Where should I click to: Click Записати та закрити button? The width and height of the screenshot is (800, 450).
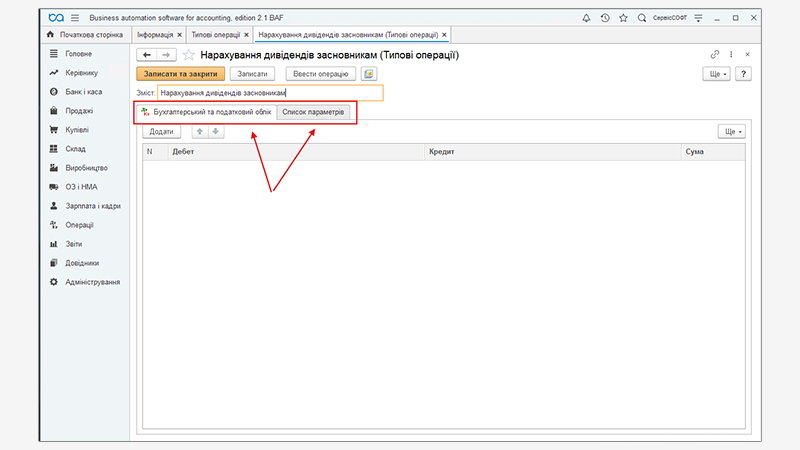pos(180,74)
